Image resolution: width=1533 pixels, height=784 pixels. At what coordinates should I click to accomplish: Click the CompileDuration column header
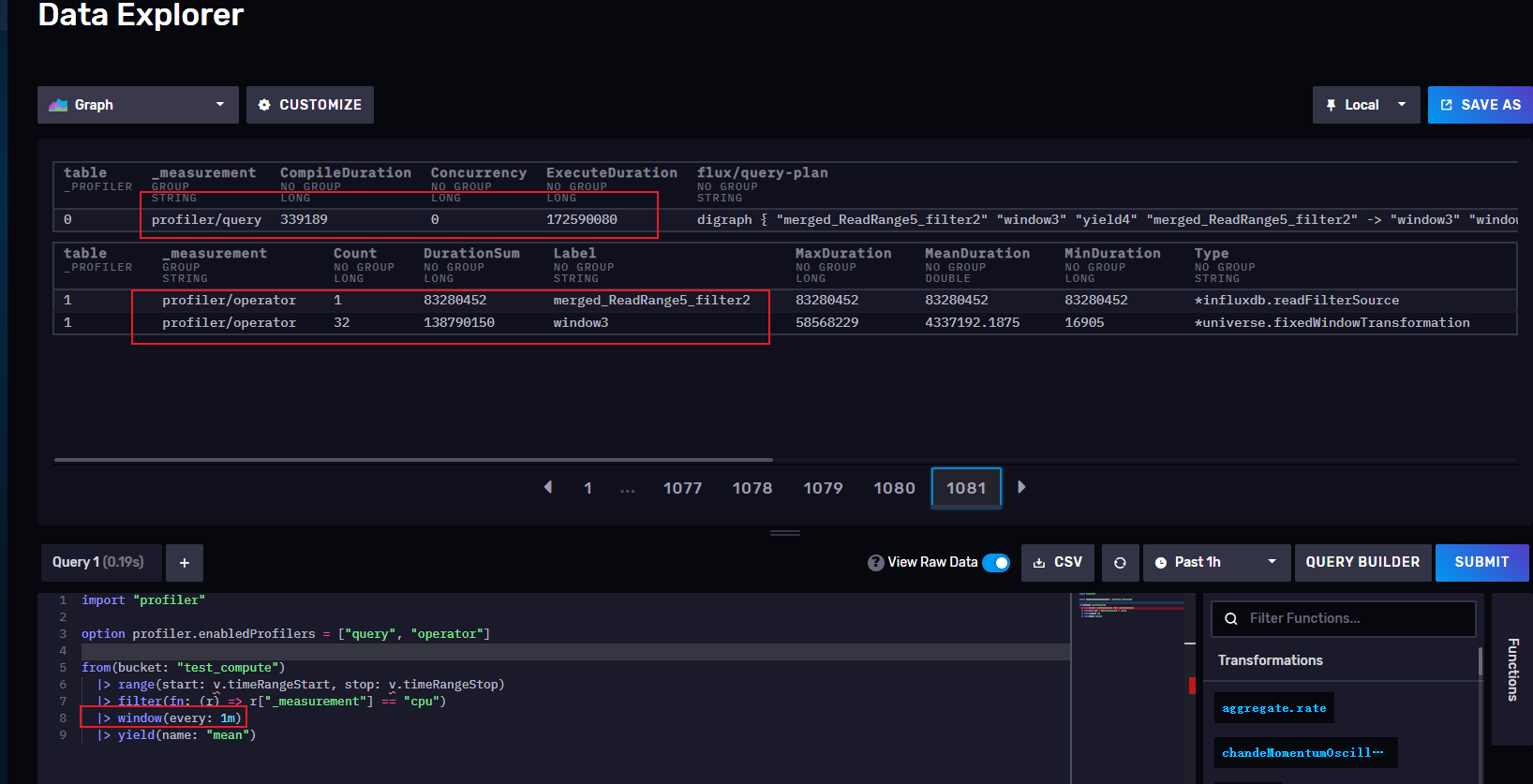346,172
